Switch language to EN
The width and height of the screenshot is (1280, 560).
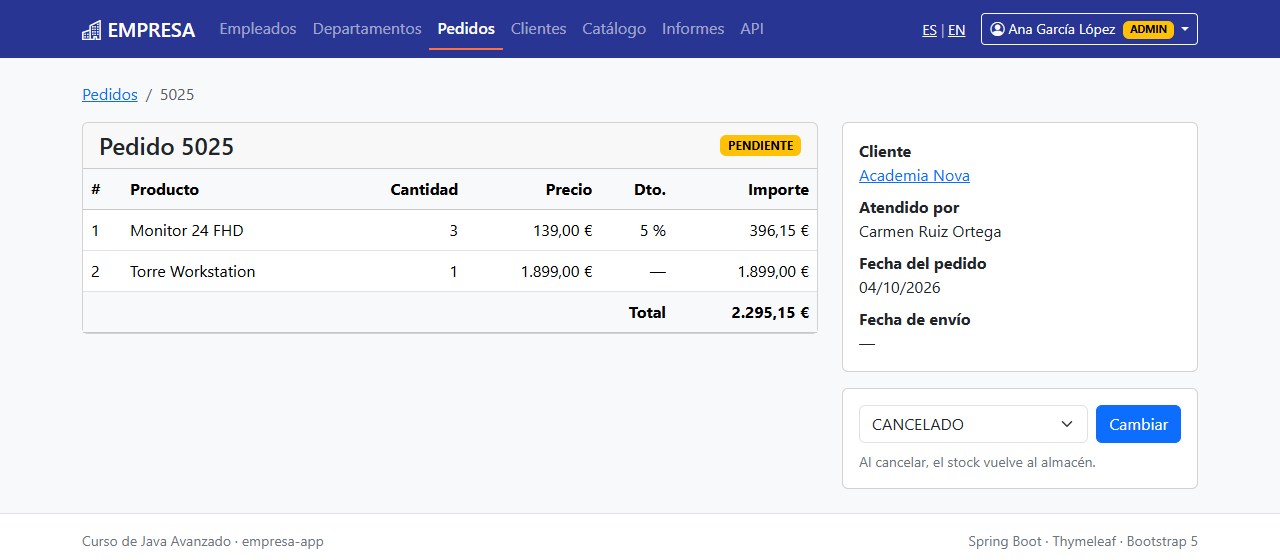(x=957, y=30)
